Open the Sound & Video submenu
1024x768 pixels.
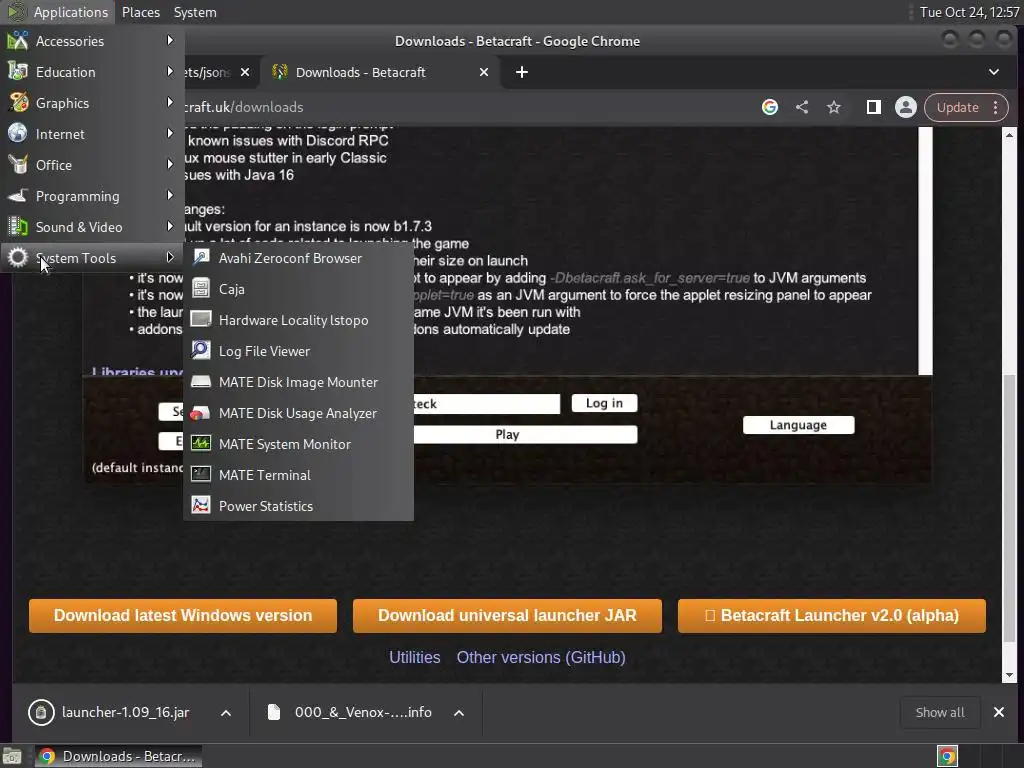pos(92,227)
